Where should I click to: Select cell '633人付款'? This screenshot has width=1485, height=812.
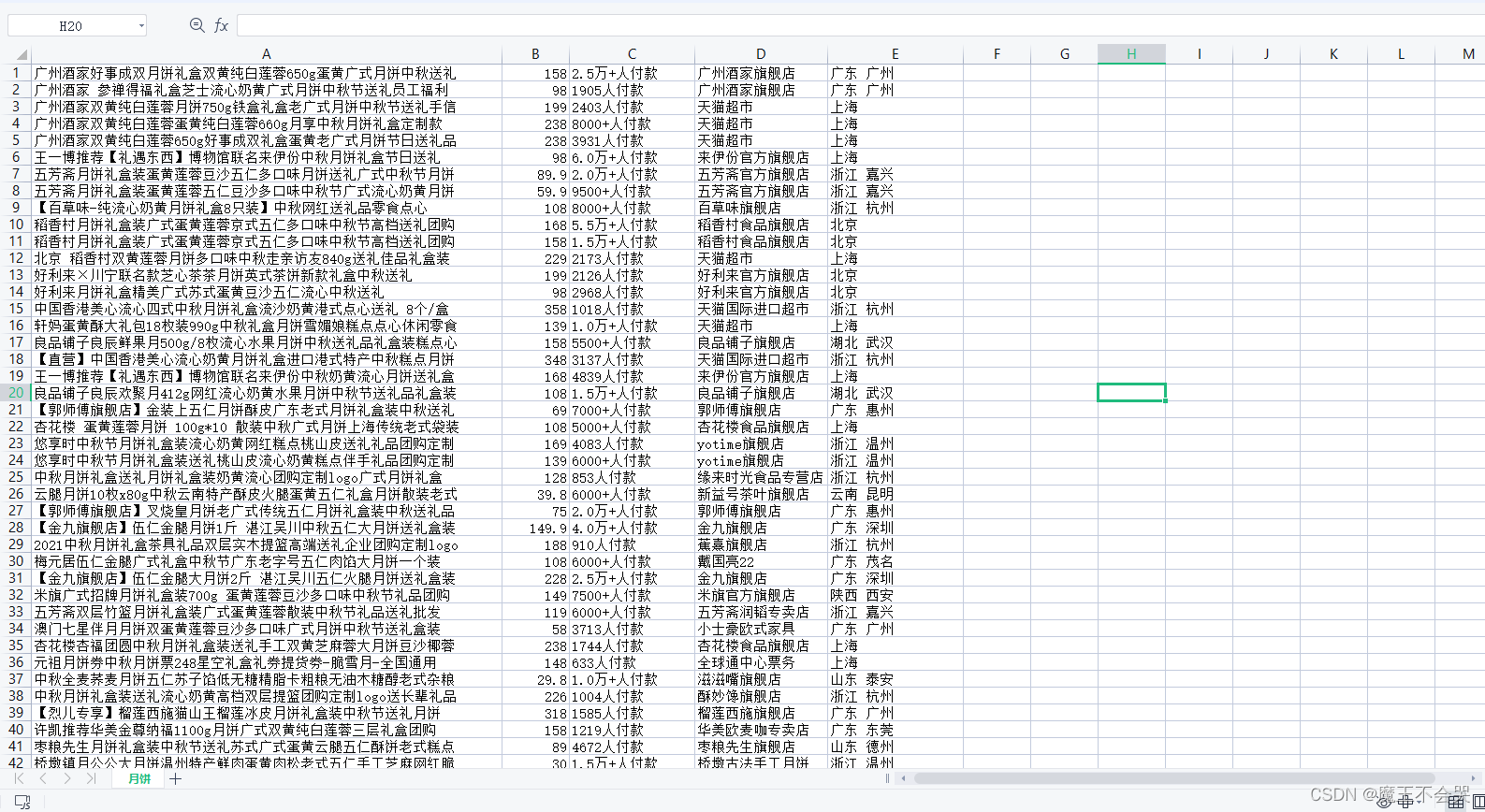[632, 662]
